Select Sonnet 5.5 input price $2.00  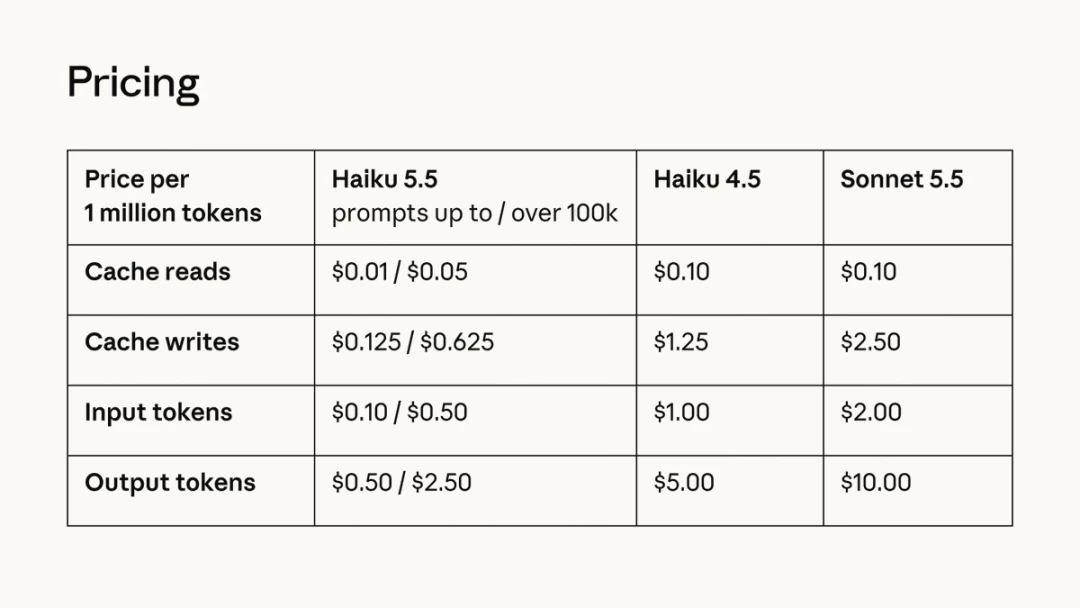coord(871,412)
